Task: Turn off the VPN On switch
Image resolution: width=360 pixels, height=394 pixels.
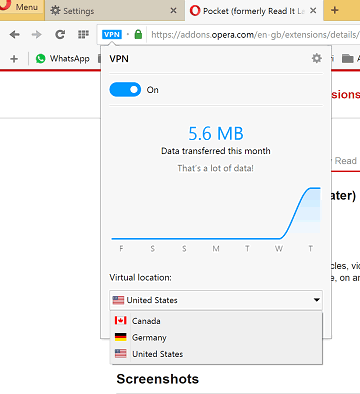Action: (125, 90)
